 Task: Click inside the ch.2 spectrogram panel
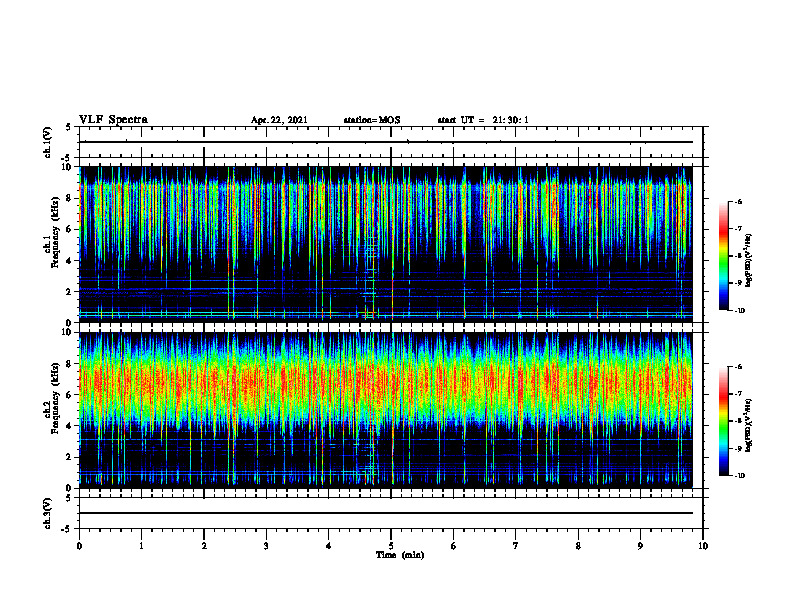[x=386, y=410]
